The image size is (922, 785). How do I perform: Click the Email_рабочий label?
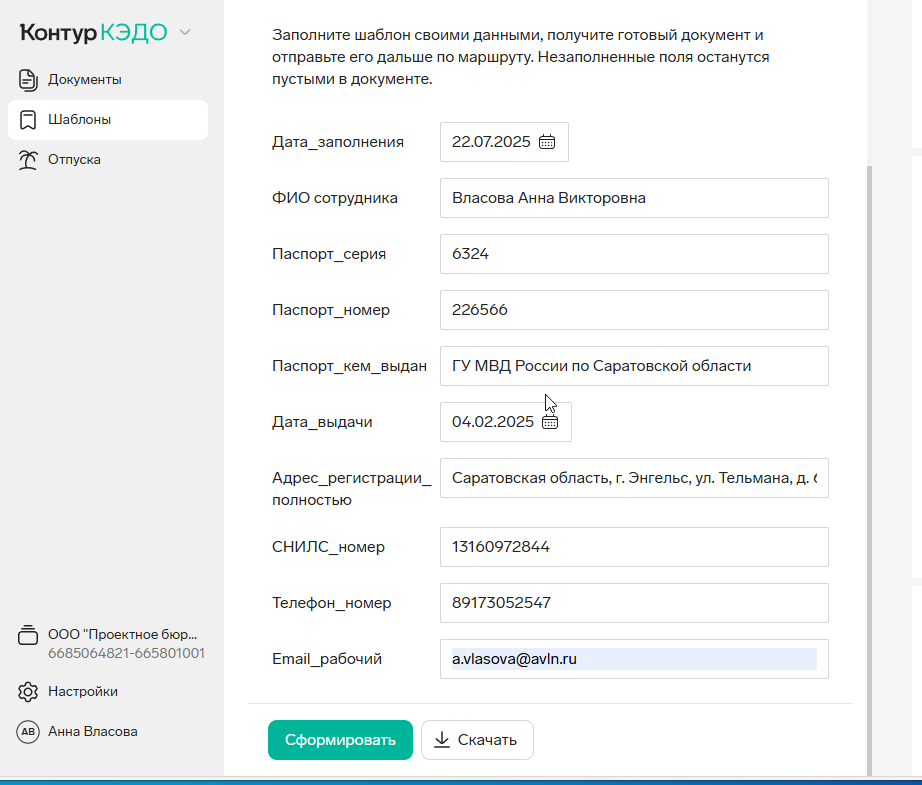click(326, 659)
